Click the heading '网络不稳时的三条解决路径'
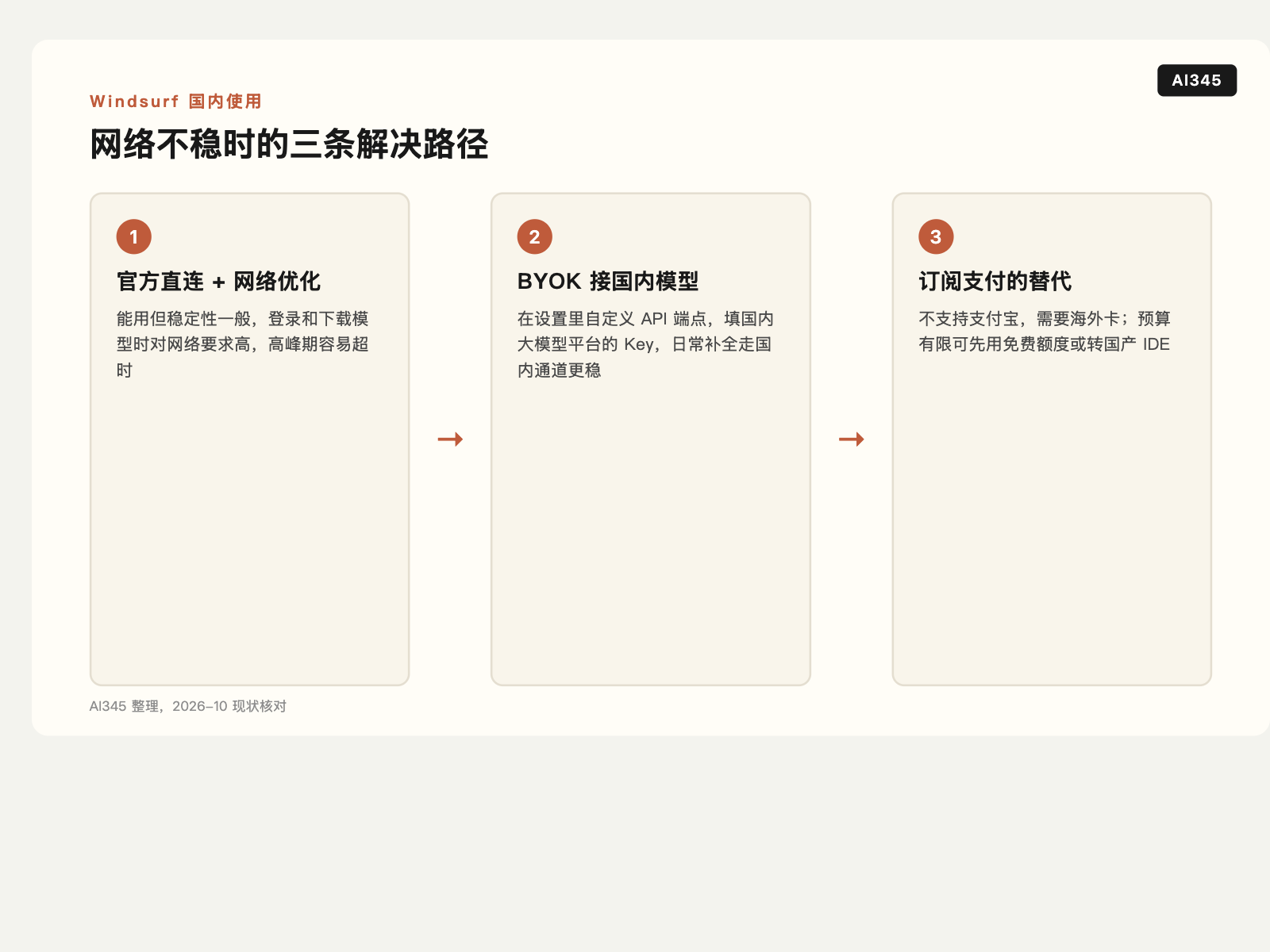1270x952 pixels. (289, 144)
